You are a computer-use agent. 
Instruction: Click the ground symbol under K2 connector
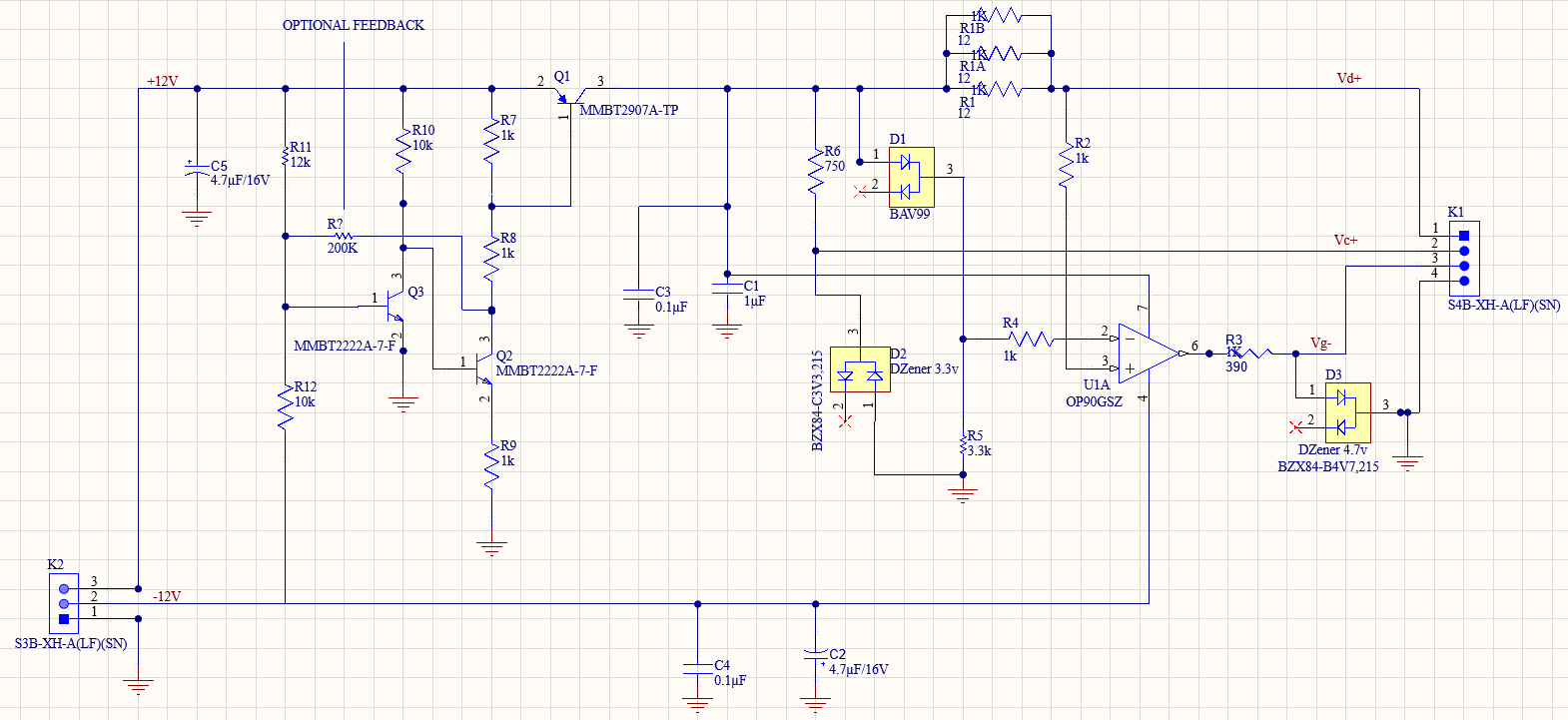coord(138,687)
